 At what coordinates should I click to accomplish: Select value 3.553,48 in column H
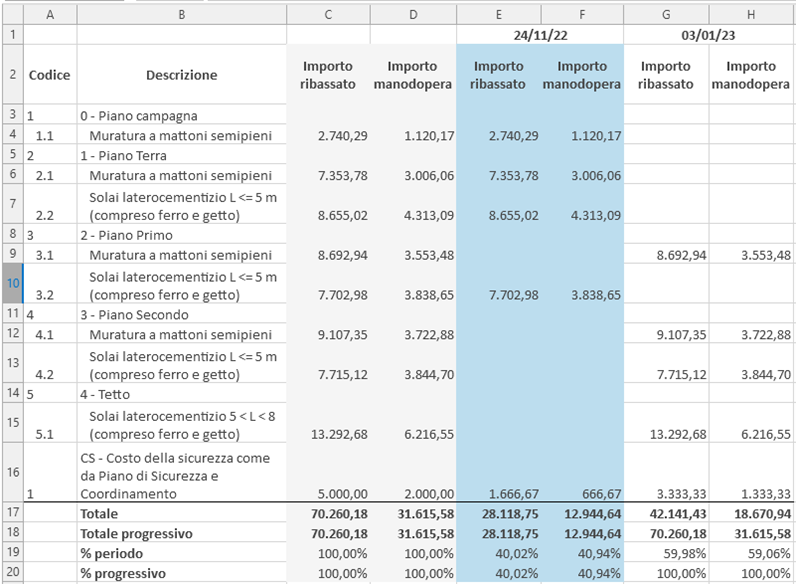(751, 254)
